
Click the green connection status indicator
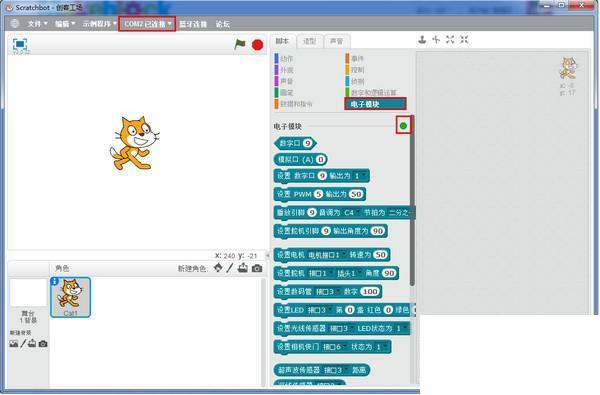pos(403,126)
